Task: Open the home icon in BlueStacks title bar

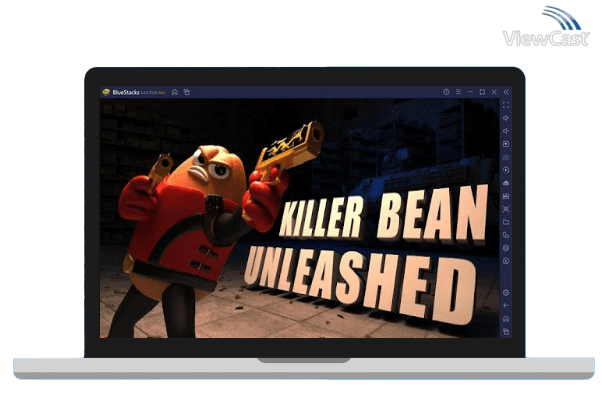Action: click(175, 92)
